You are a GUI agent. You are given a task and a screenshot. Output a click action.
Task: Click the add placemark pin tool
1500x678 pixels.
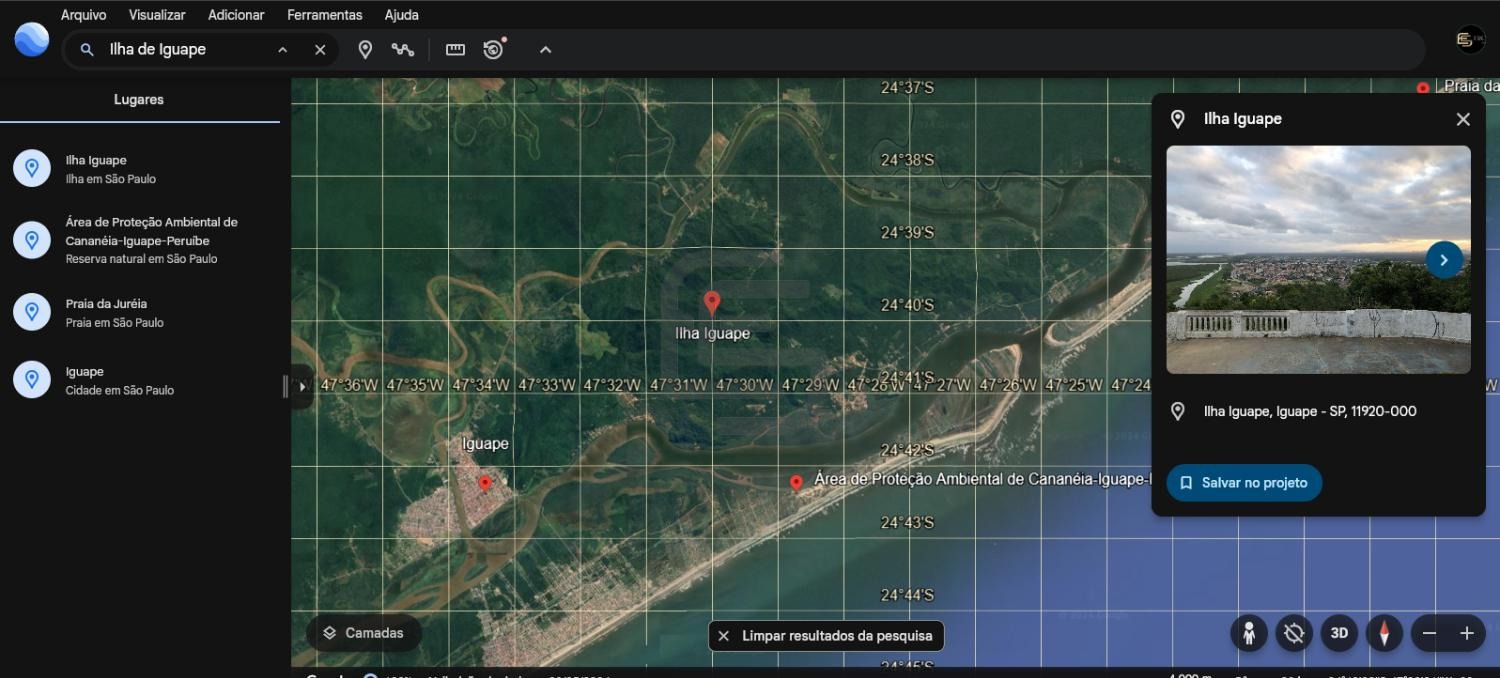coord(365,50)
